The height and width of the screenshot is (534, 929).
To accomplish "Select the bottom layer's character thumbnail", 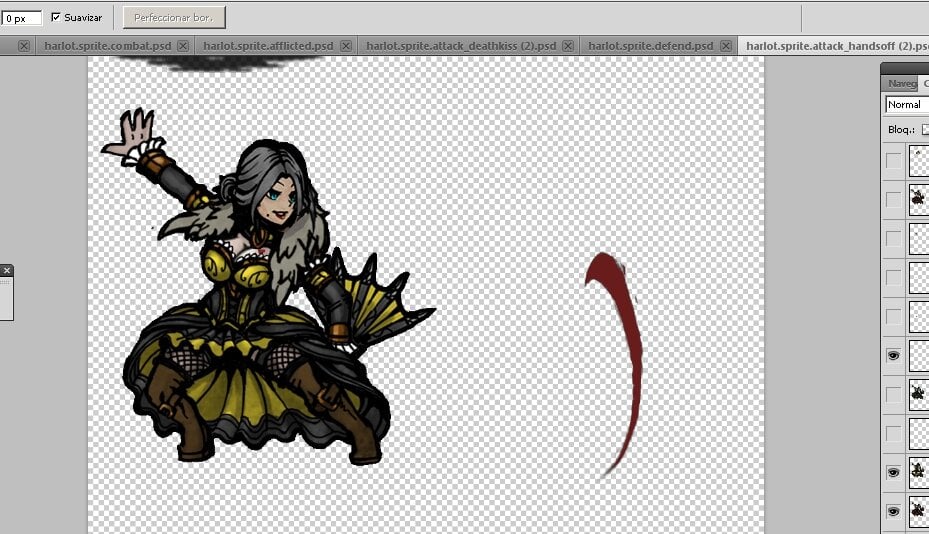I will [919, 511].
